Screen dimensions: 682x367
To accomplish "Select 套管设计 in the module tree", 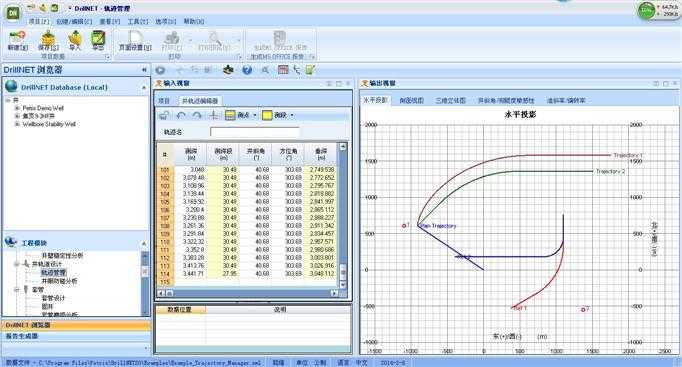I will pyautogui.click(x=53, y=298).
